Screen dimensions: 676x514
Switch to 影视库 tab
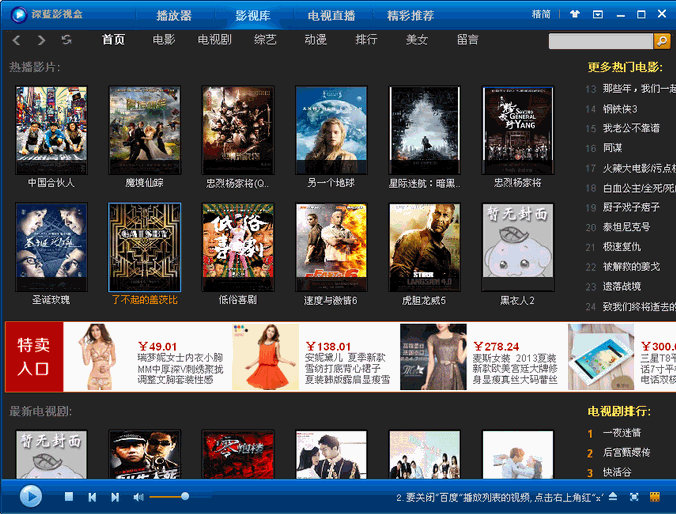pos(253,16)
